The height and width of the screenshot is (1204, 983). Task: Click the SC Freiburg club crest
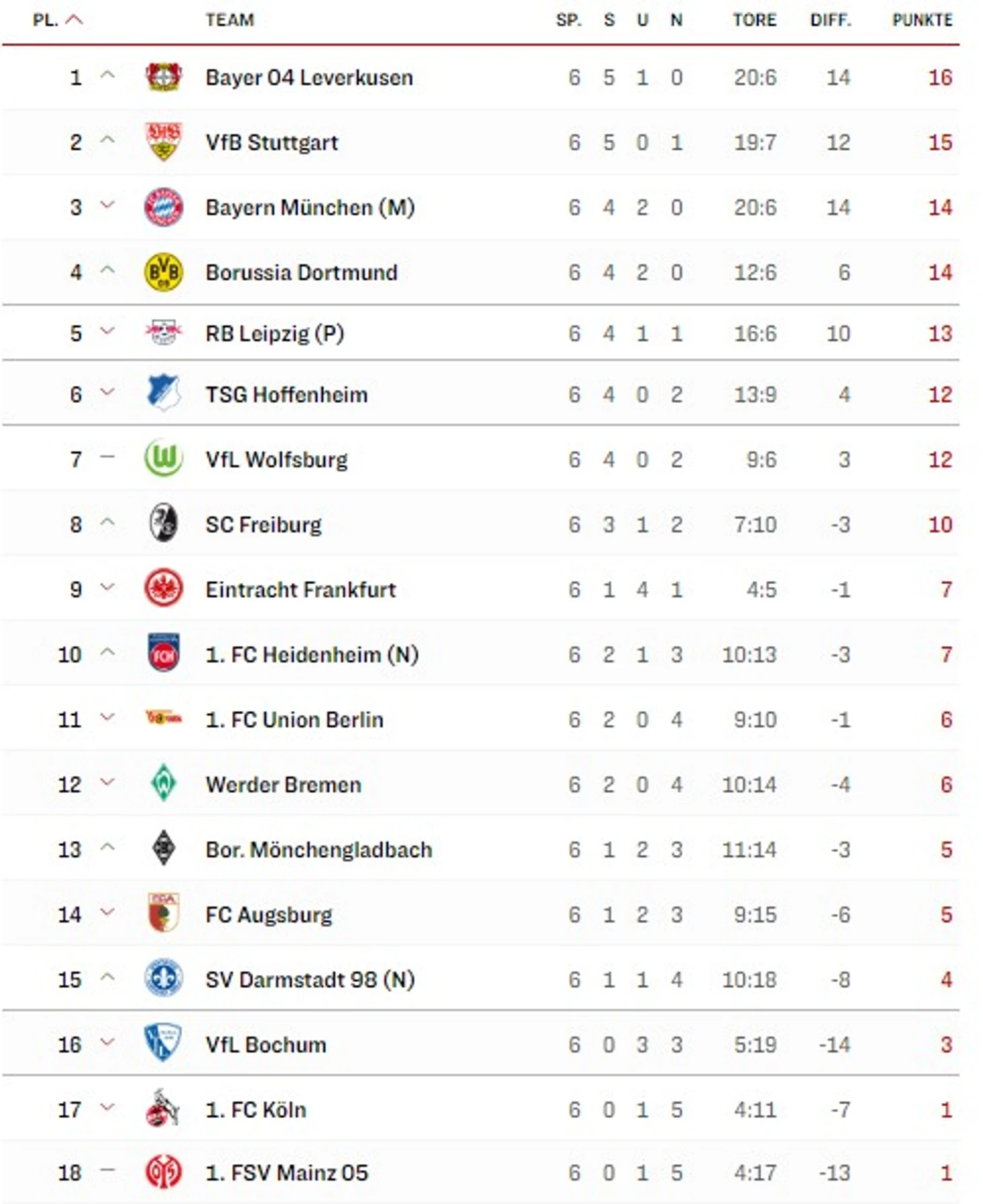pos(164,524)
